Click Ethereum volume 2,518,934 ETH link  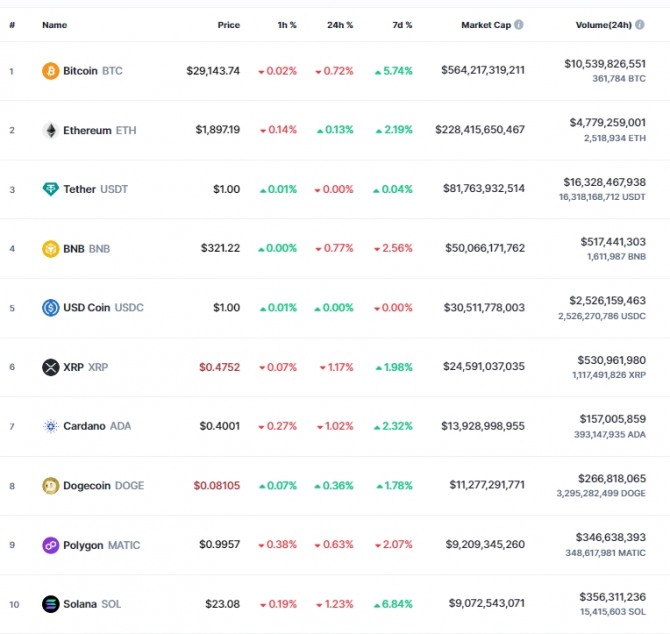(615, 138)
